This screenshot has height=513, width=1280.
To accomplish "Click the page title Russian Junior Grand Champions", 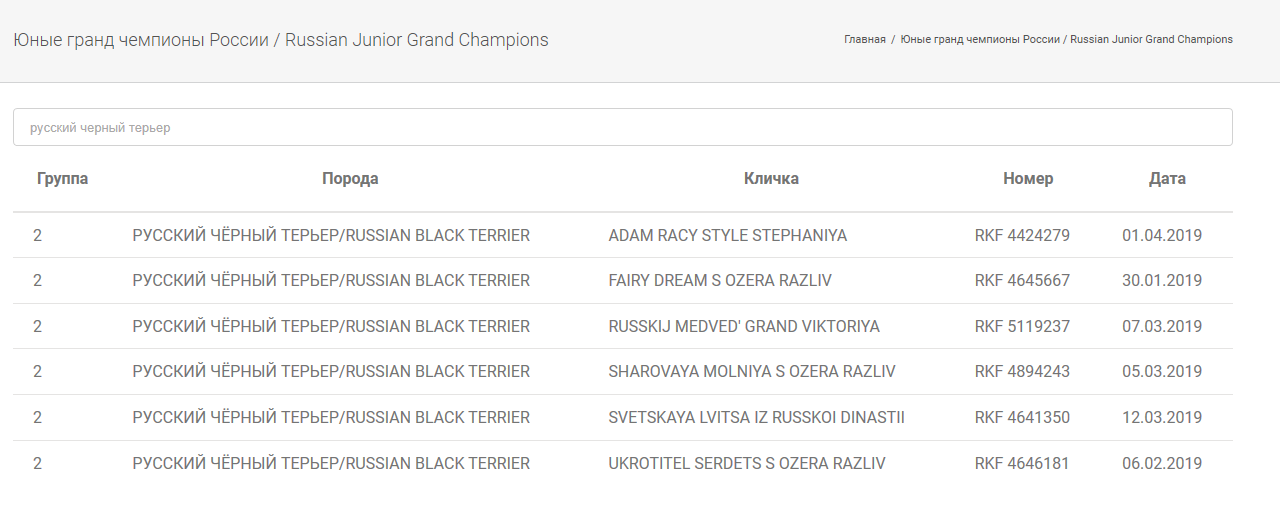I will tap(417, 40).
